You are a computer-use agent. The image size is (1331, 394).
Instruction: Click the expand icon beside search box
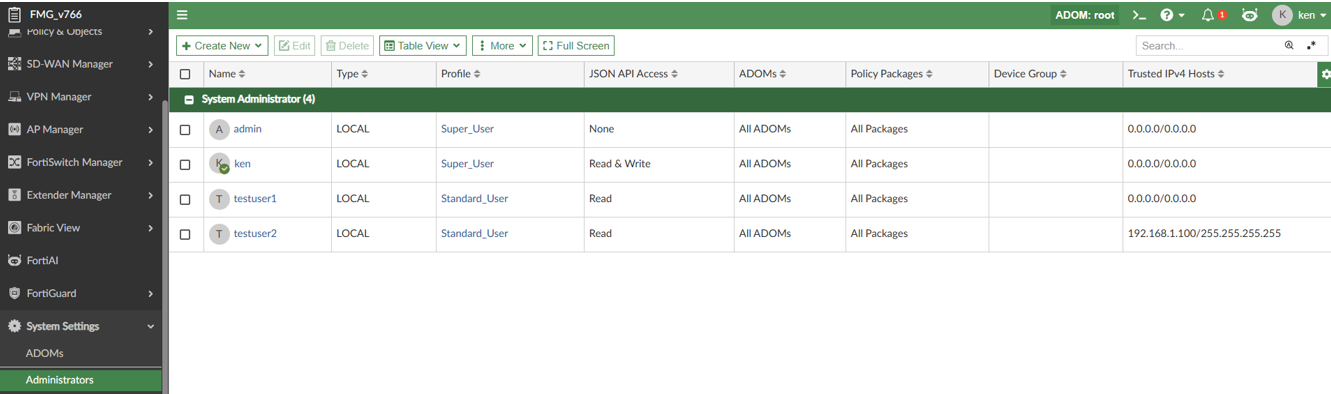coord(1312,46)
